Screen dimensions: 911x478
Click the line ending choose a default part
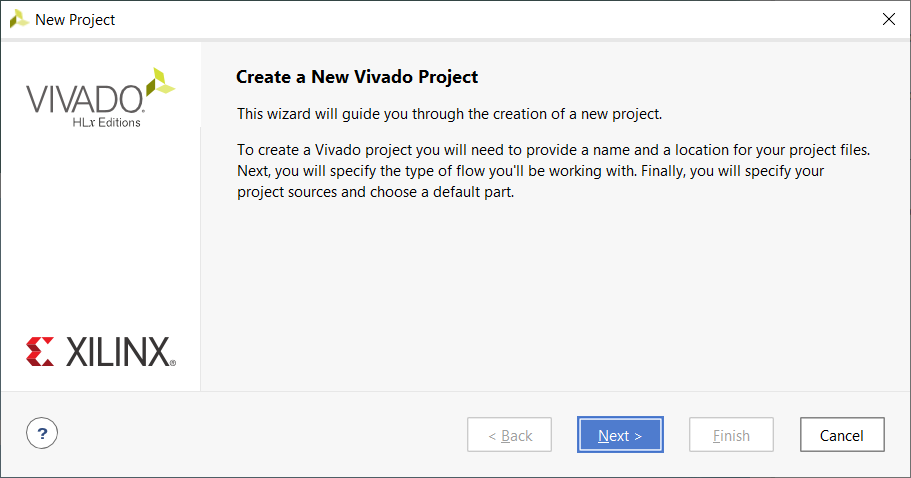375,192
